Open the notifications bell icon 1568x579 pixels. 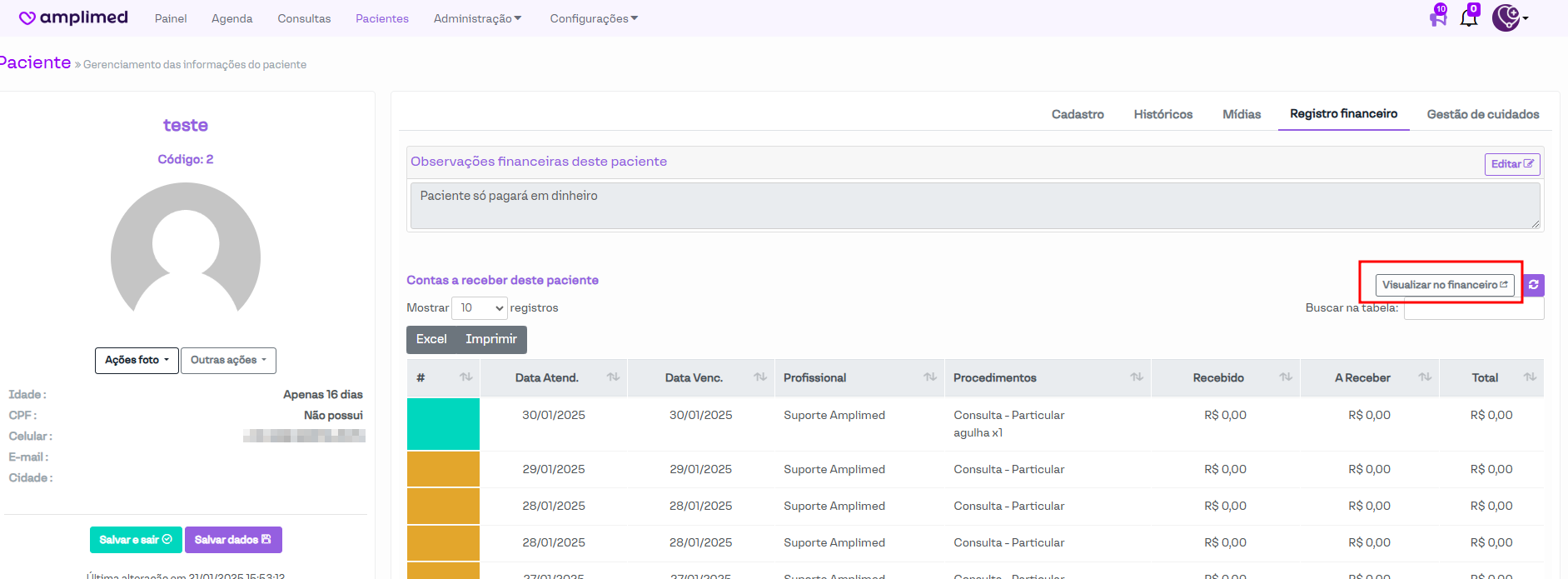pos(1469,17)
